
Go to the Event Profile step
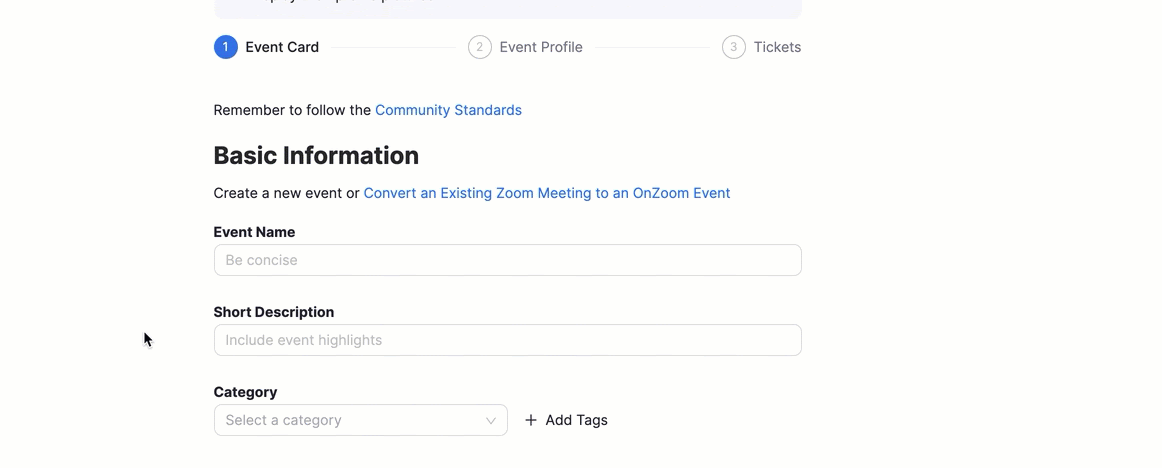[x=541, y=47]
